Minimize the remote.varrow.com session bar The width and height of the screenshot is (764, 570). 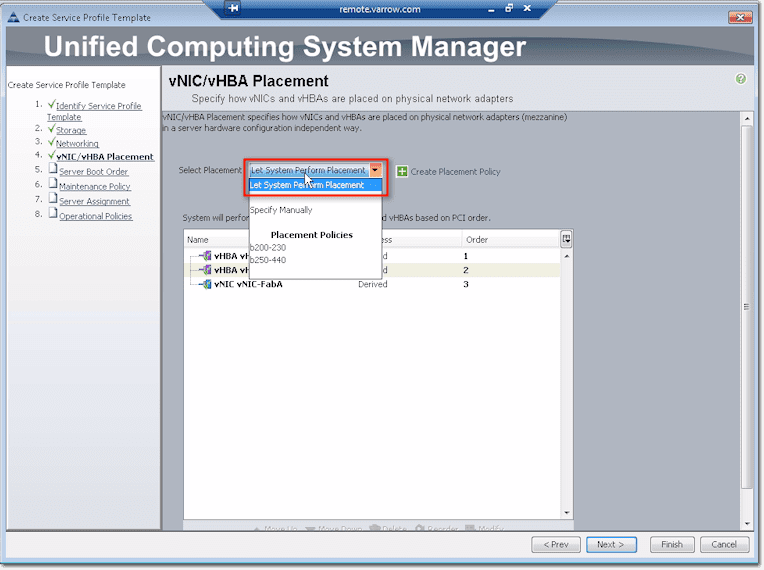click(x=491, y=9)
